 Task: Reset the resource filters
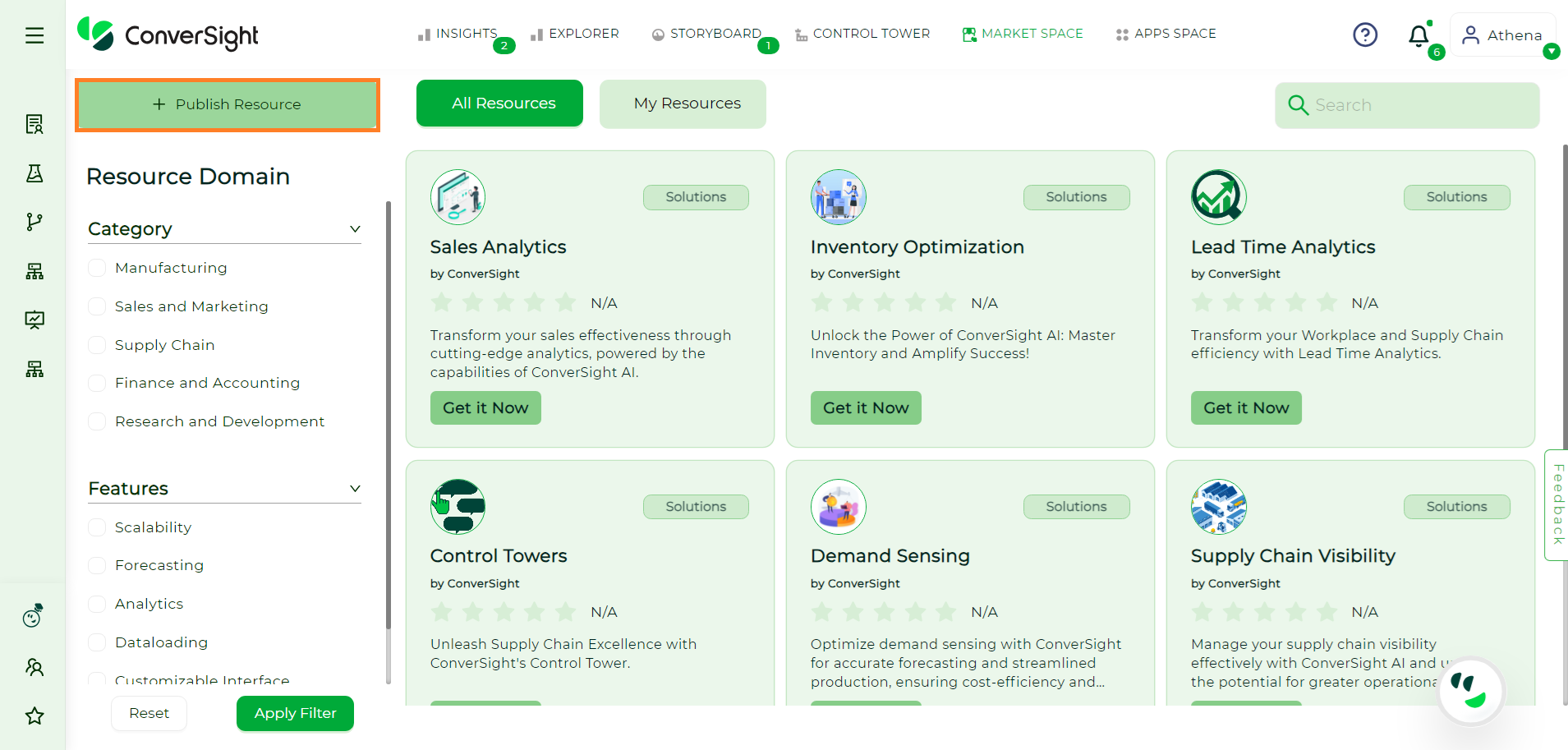tap(149, 713)
